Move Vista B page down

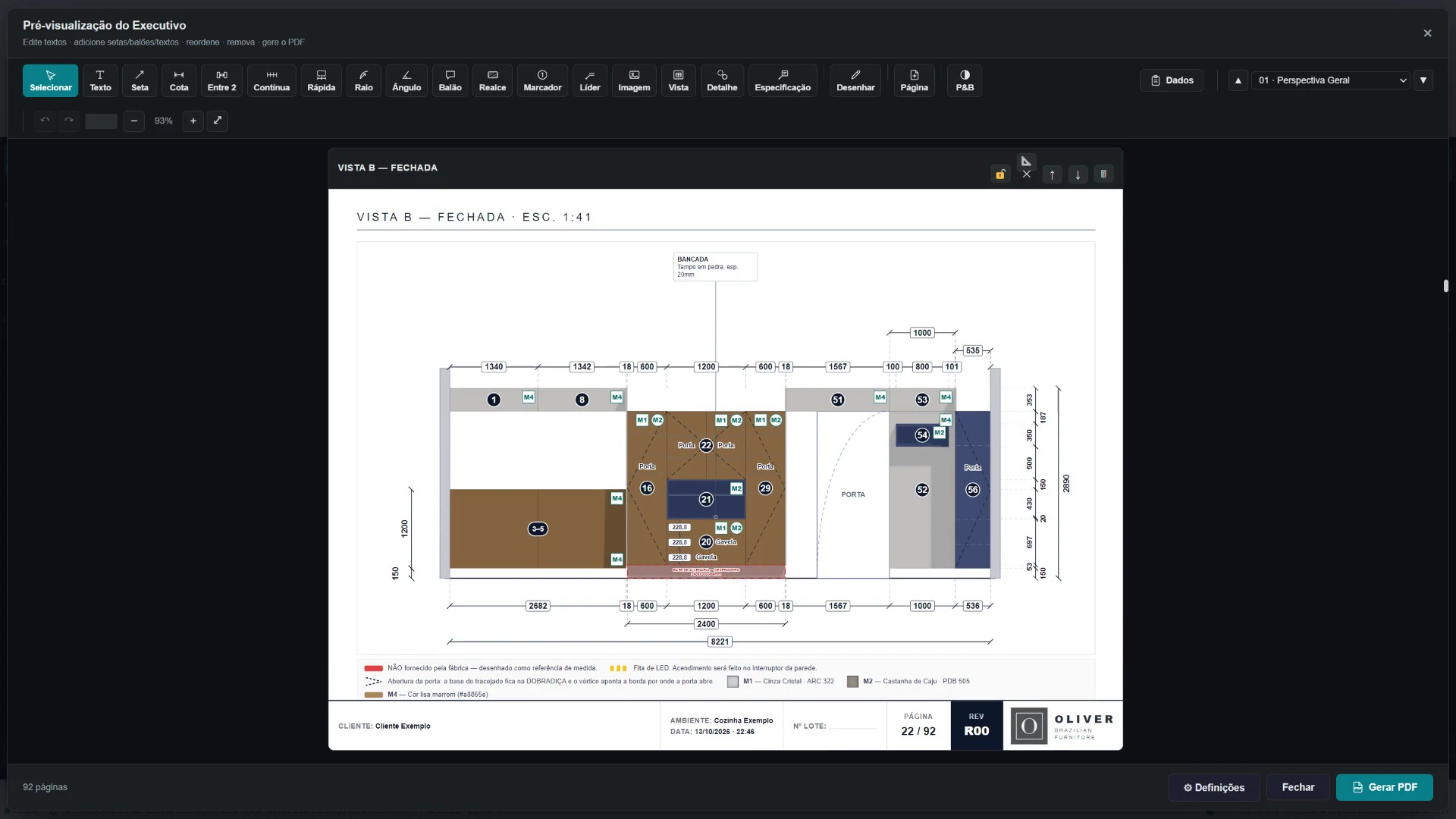click(x=1078, y=174)
